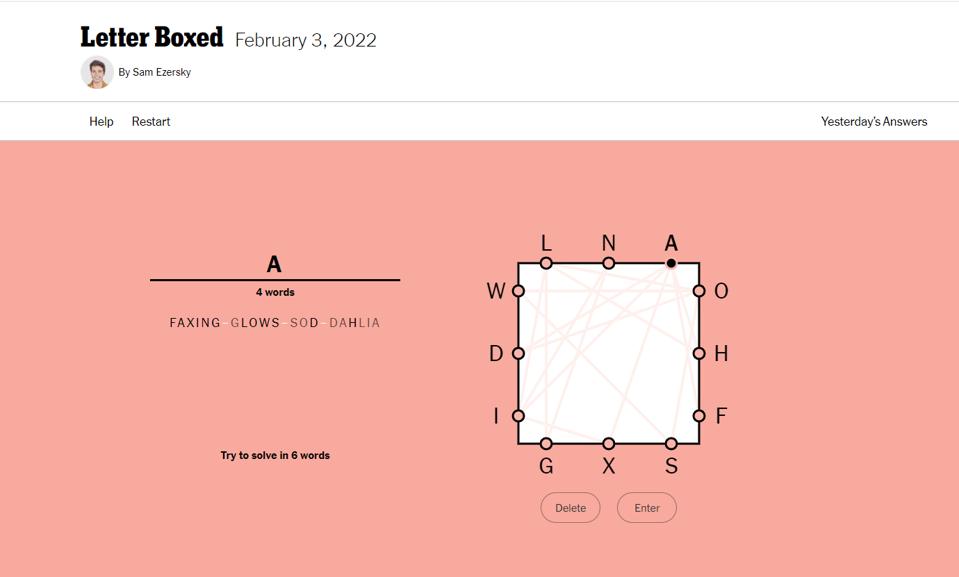Select the letter F on right side

(699, 416)
